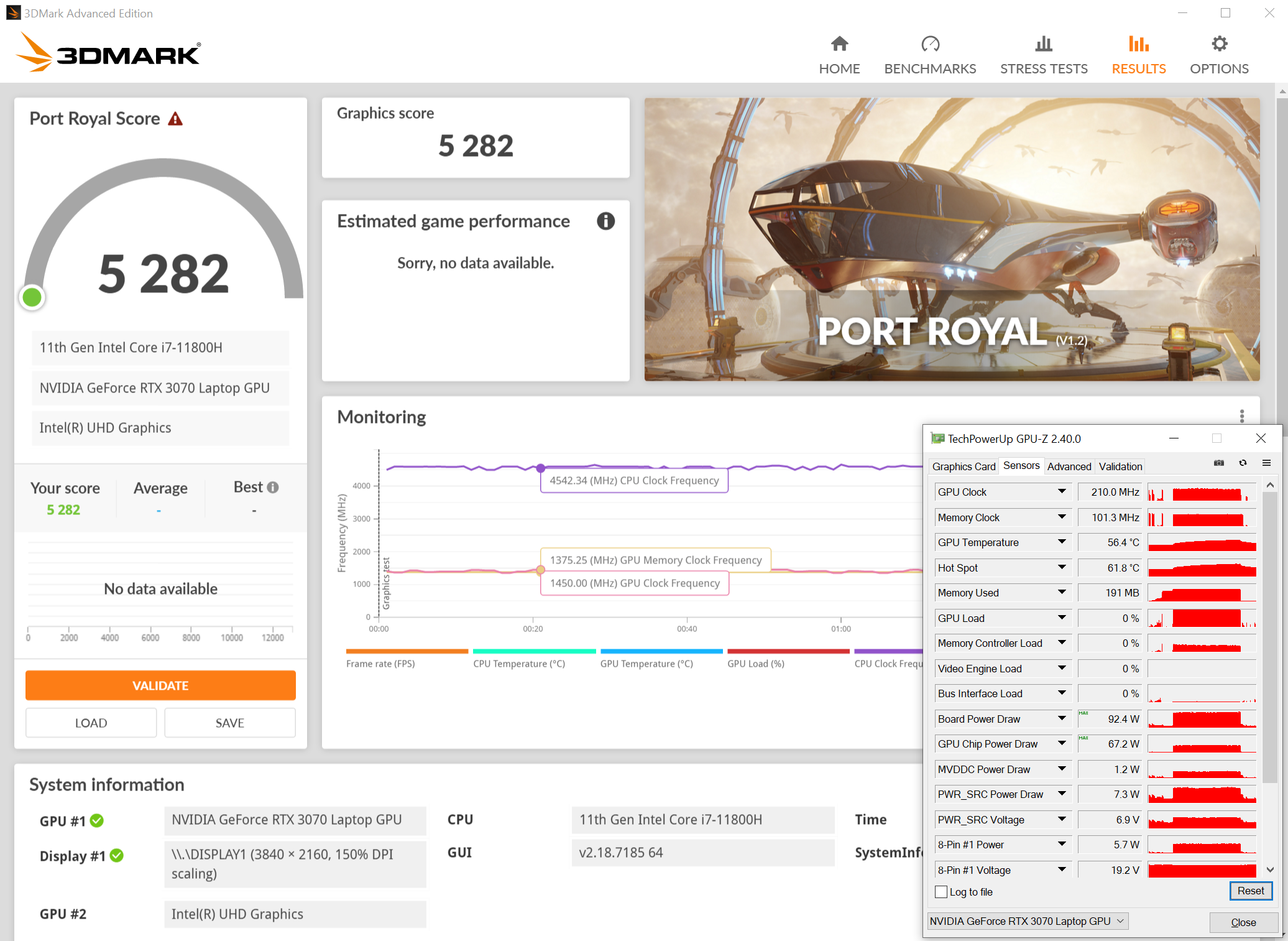Open the Stress Tests chart icon
This screenshot has width=1288, height=941.
pyautogui.click(x=1044, y=44)
